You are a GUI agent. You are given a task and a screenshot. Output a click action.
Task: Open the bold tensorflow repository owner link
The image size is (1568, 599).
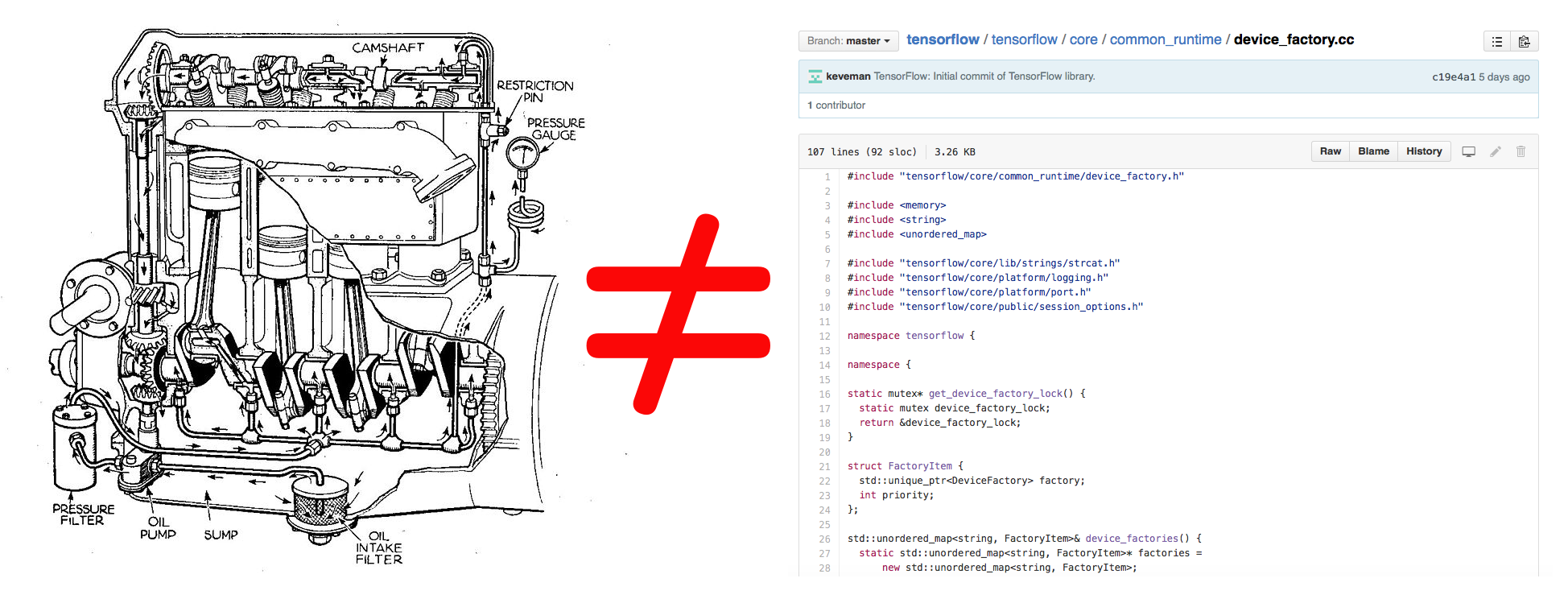pos(943,39)
